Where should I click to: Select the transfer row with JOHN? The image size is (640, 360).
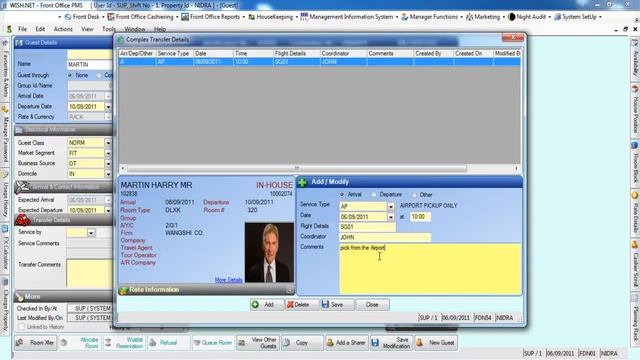point(319,62)
